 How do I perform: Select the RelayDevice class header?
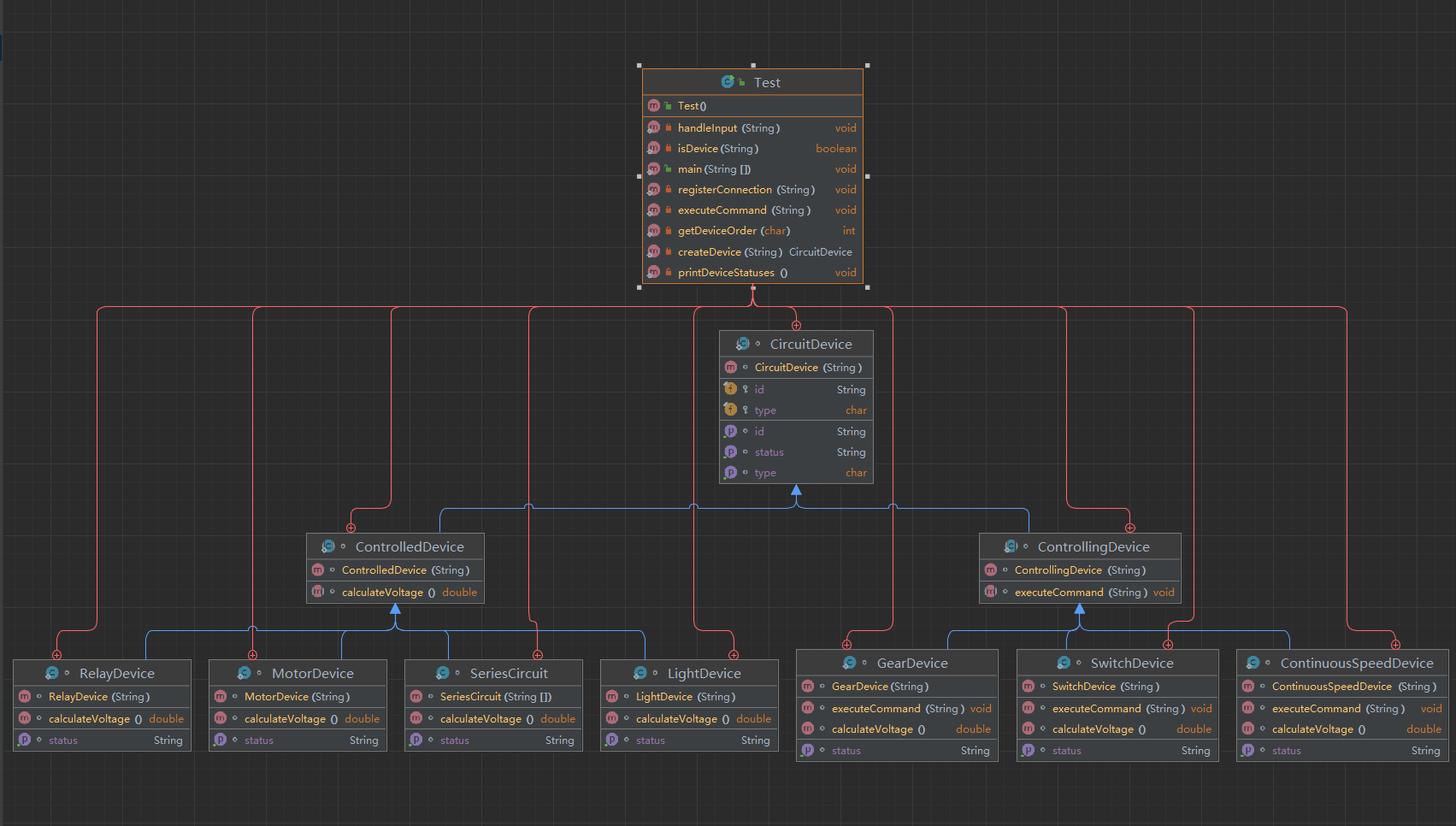(x=102, y=673)
